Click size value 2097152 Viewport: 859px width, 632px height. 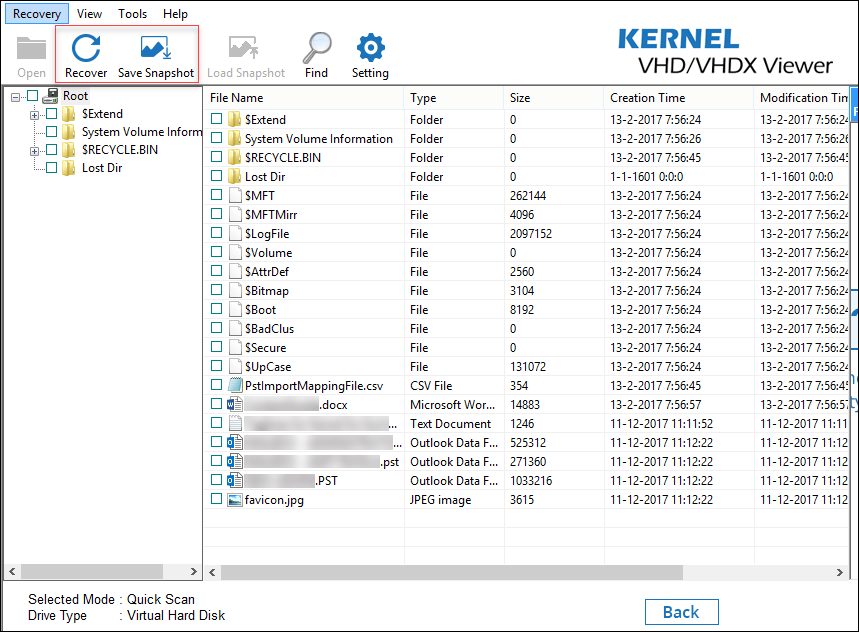pos(531,234)
